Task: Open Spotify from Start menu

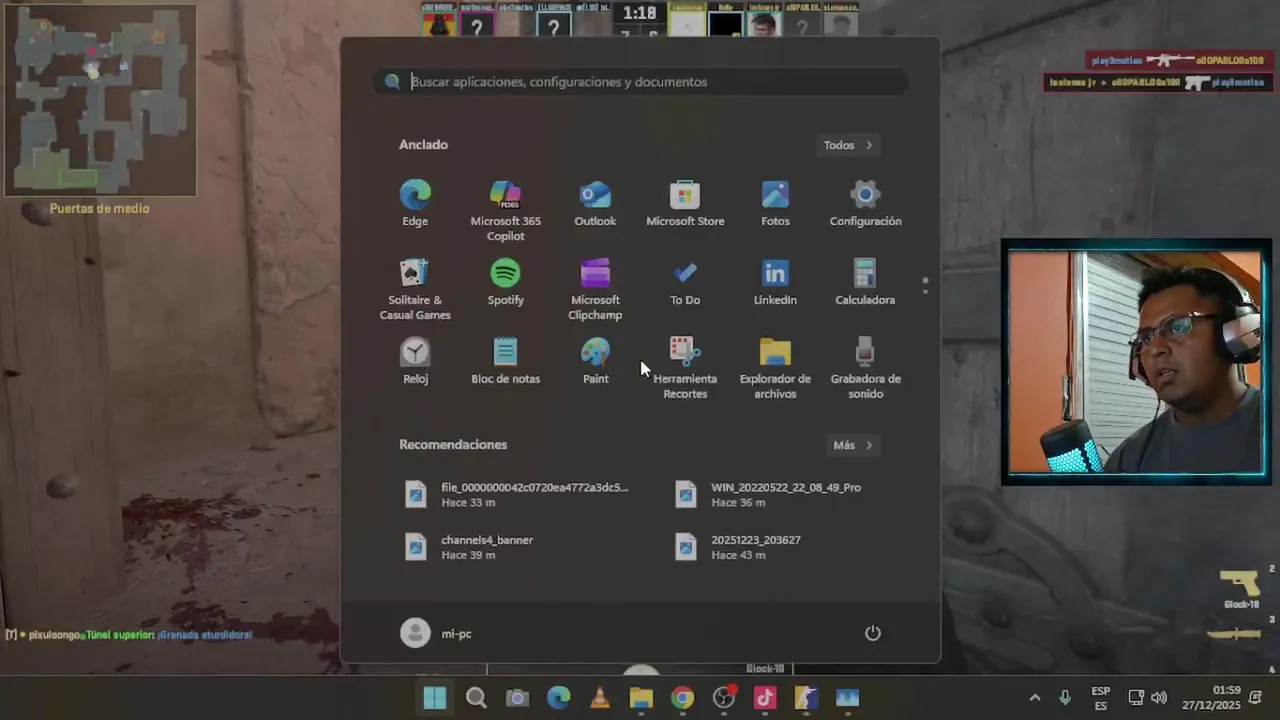Action: point(505,283)
